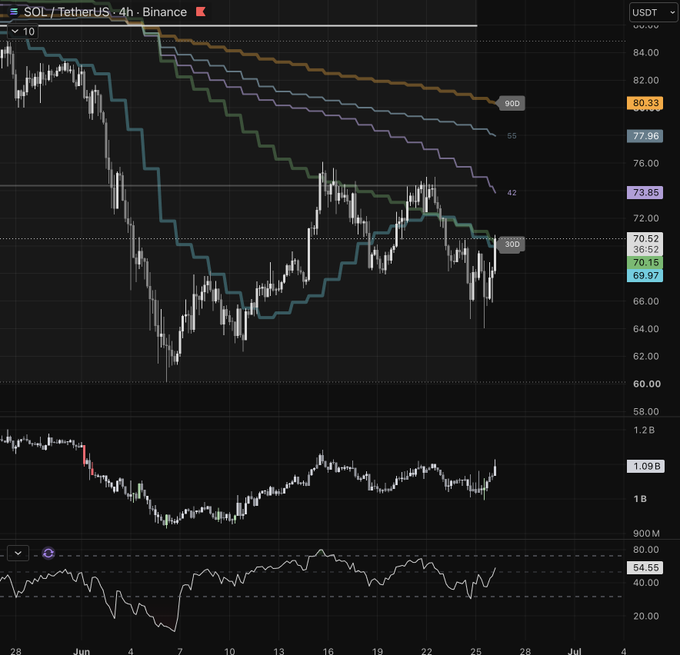Click the Jun date axis label
The height and width of the screenshot is (655, 680).
point(82,651)
